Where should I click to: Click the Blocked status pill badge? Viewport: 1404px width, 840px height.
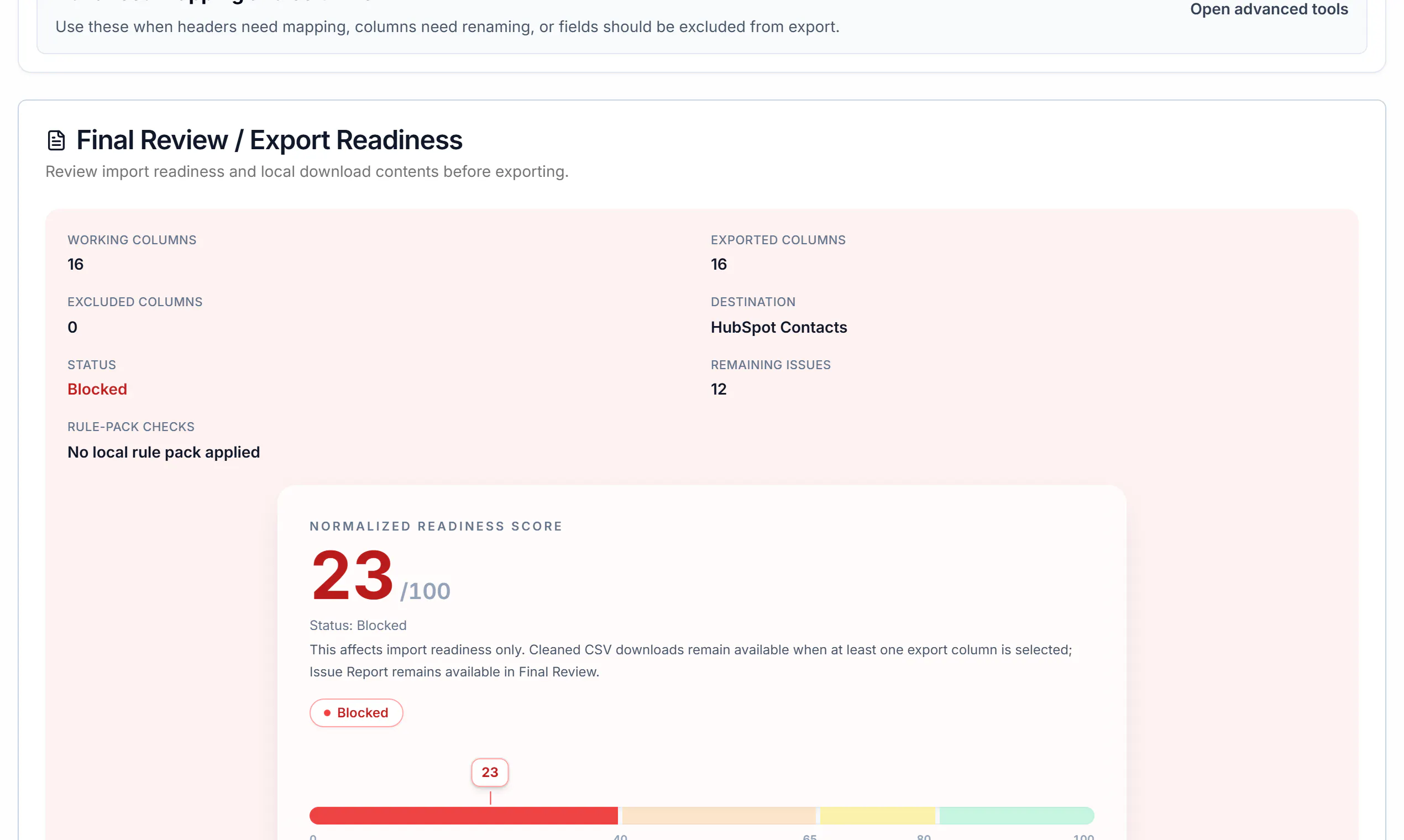356,713
